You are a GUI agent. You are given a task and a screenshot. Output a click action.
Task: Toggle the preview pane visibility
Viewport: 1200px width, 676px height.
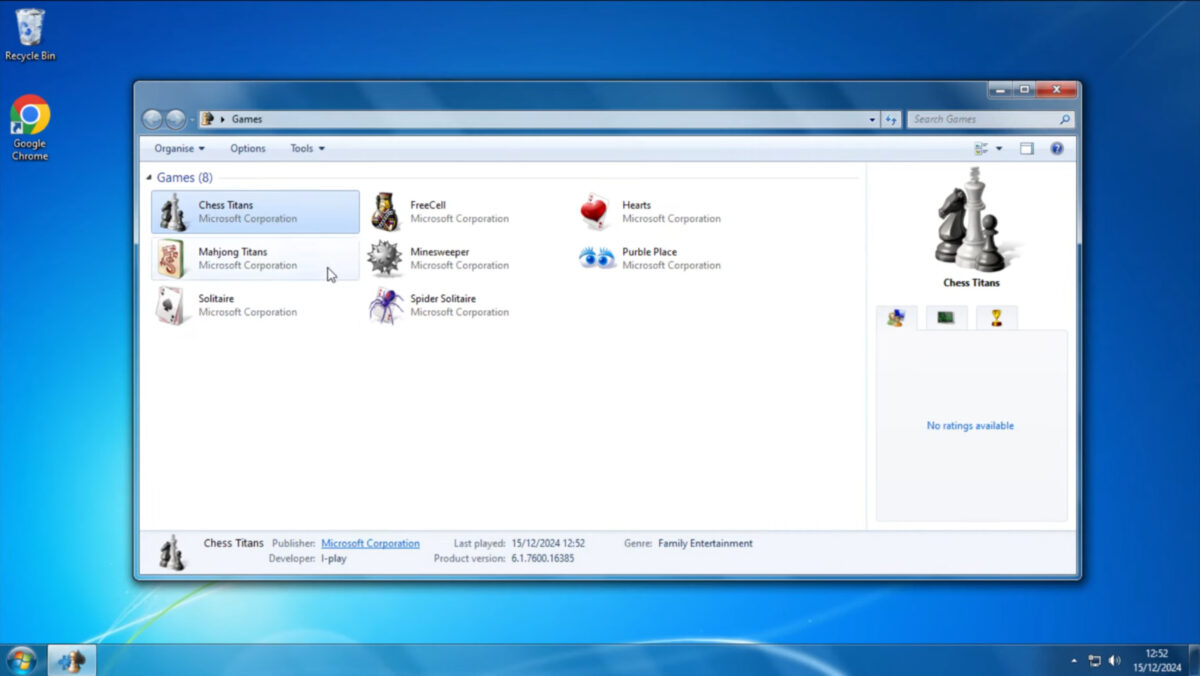1026,148
